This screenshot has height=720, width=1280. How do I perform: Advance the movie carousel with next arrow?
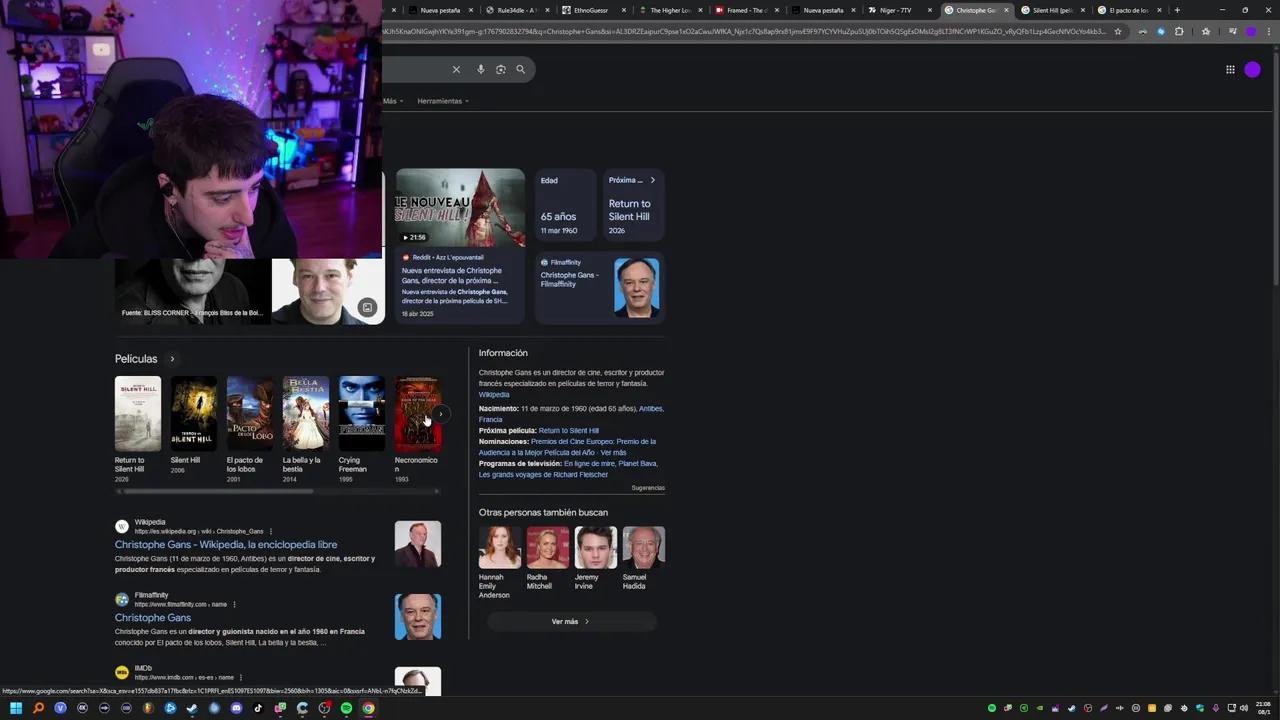click(x=441, y=414)
